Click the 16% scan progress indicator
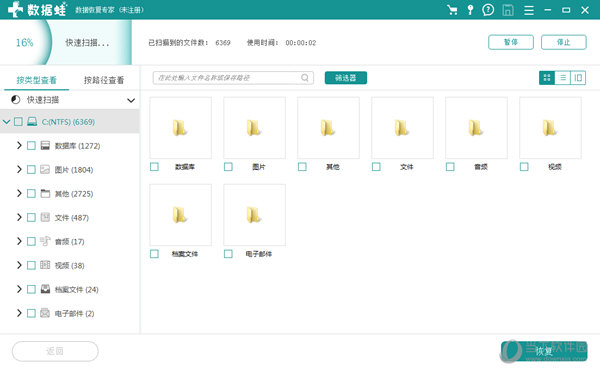 (x=24, y=42)
